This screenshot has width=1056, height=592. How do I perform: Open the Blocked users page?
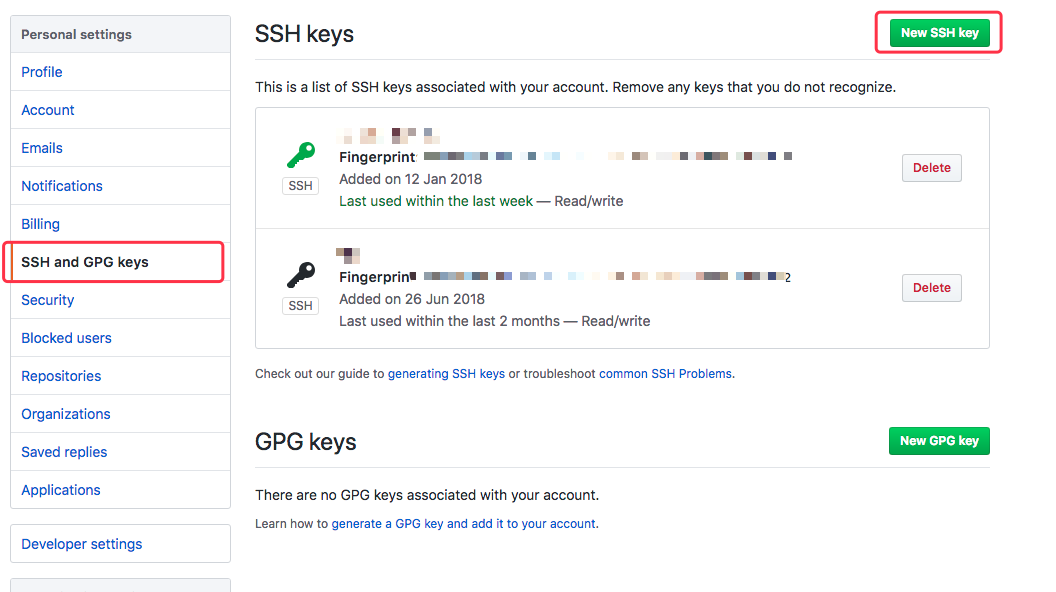(66, 338)
